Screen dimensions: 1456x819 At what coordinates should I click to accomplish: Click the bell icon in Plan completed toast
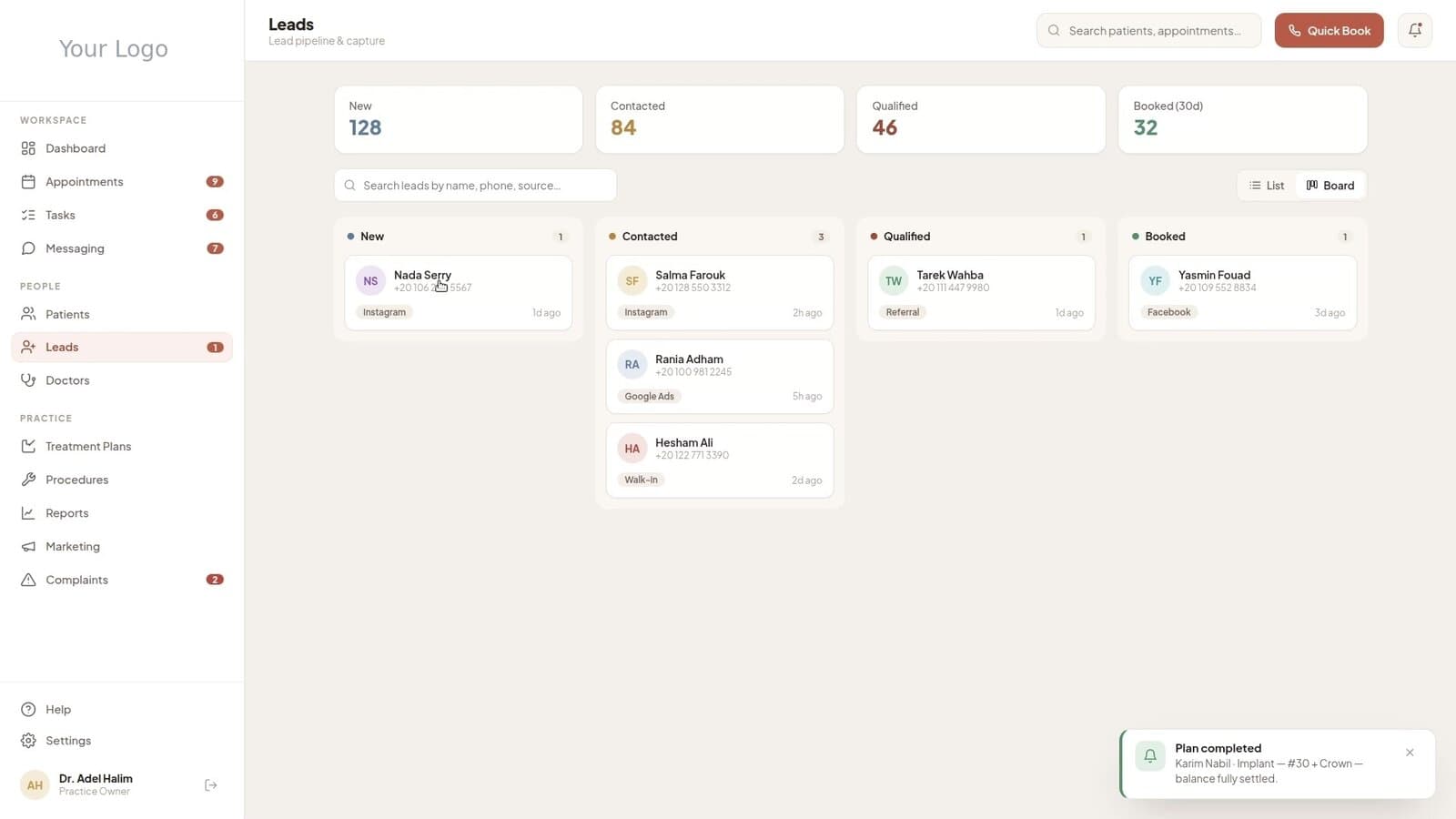click(1150, 755)
